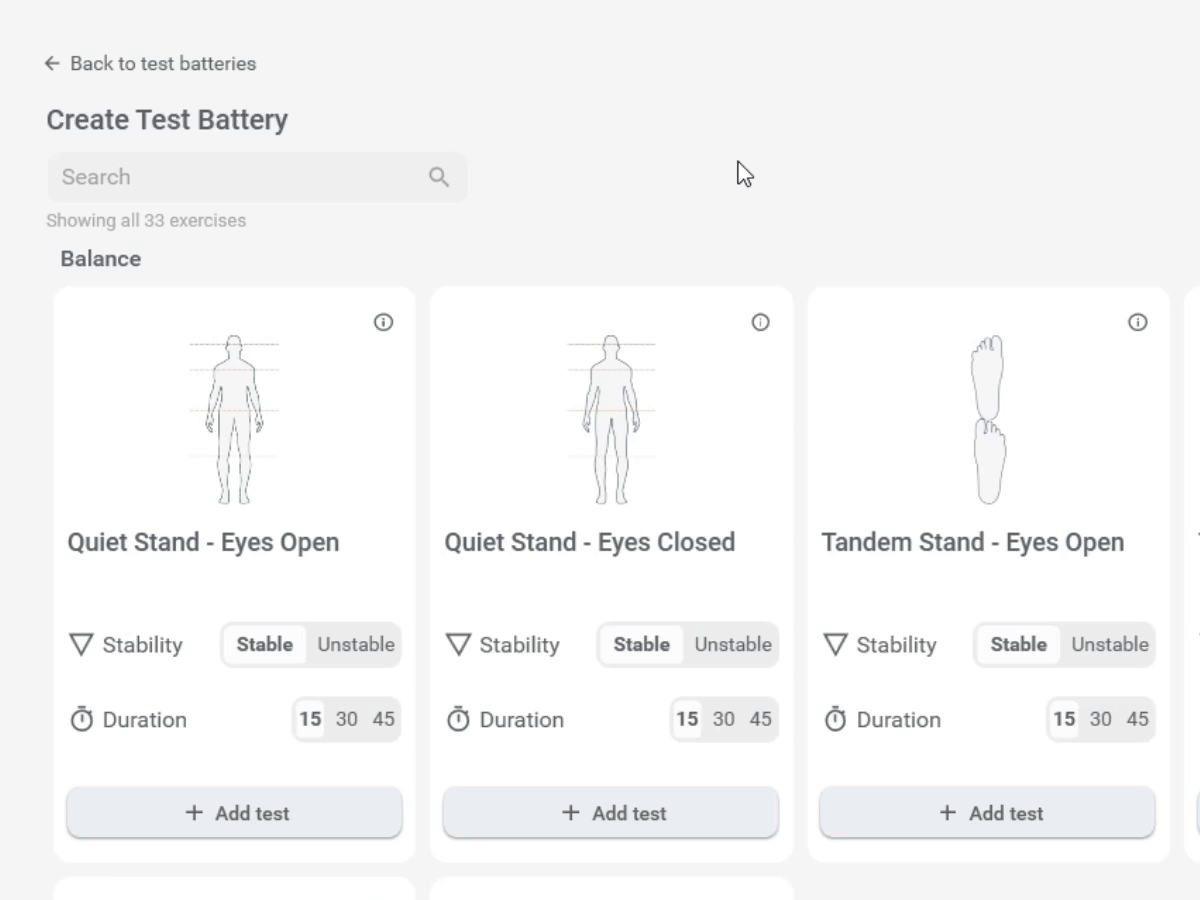Add test for Tandem Stand - Eyes Open
This screenshot has width=1200, height=900.
988,812
